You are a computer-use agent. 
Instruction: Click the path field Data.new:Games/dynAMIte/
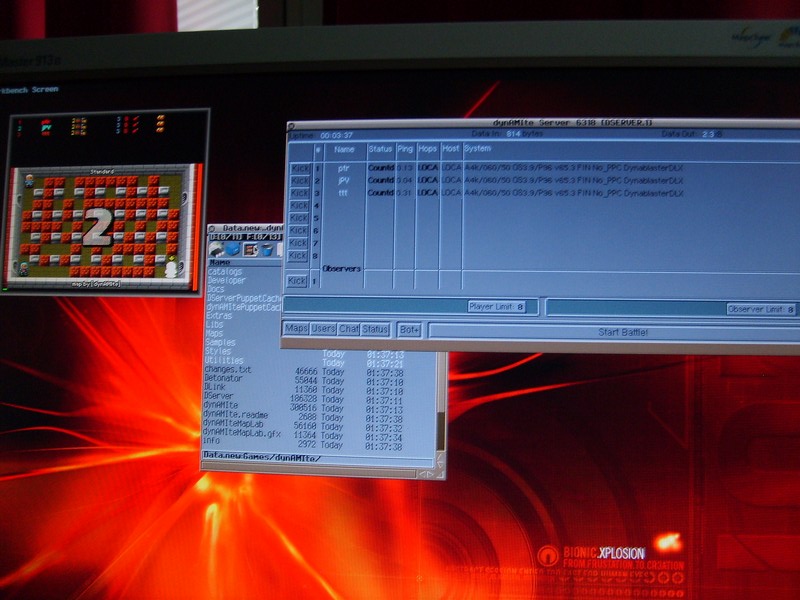[318, 458]
